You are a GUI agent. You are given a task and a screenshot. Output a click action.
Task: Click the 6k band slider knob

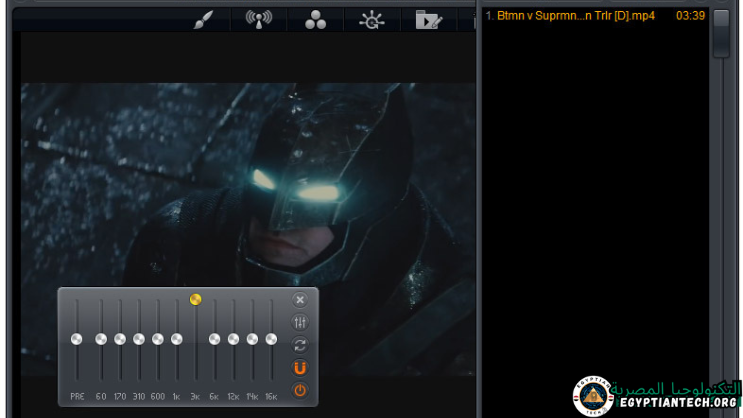[215, 340]
